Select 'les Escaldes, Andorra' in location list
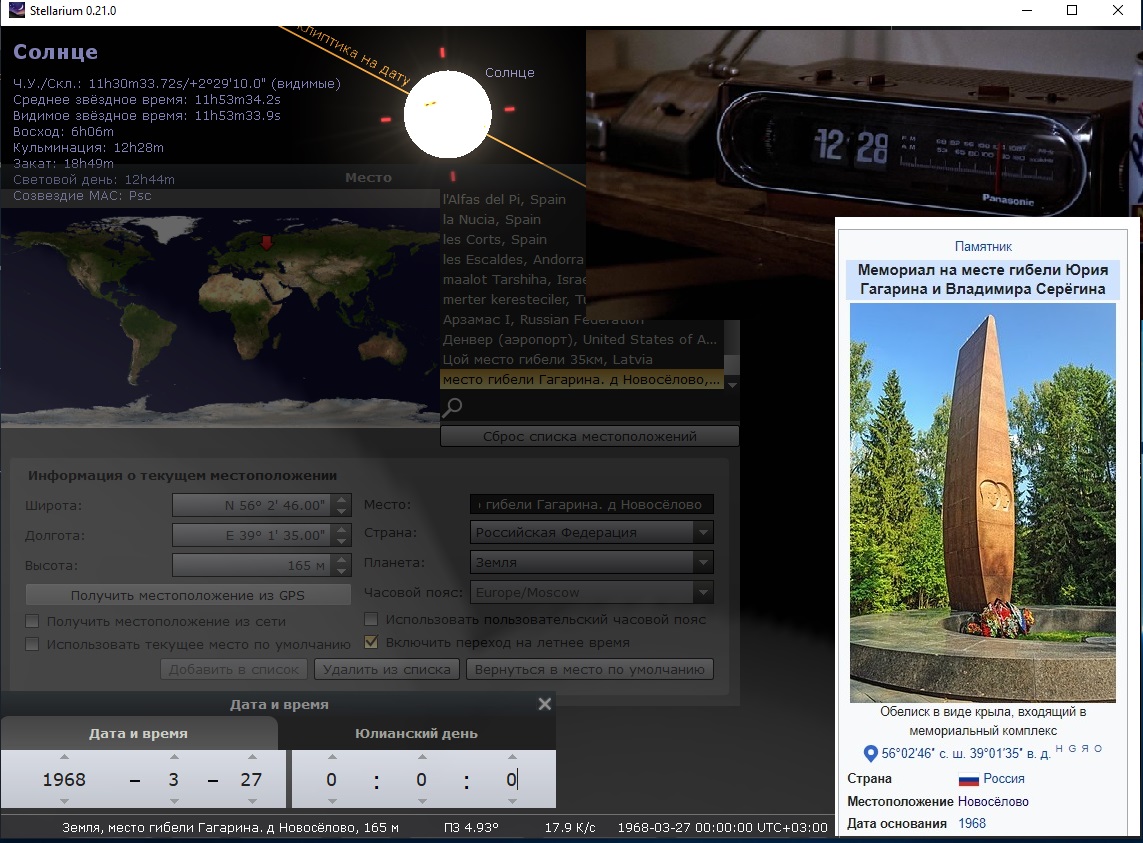Image resolution: width=1143 pixels, height=843 pixels. tap(513, 259)
